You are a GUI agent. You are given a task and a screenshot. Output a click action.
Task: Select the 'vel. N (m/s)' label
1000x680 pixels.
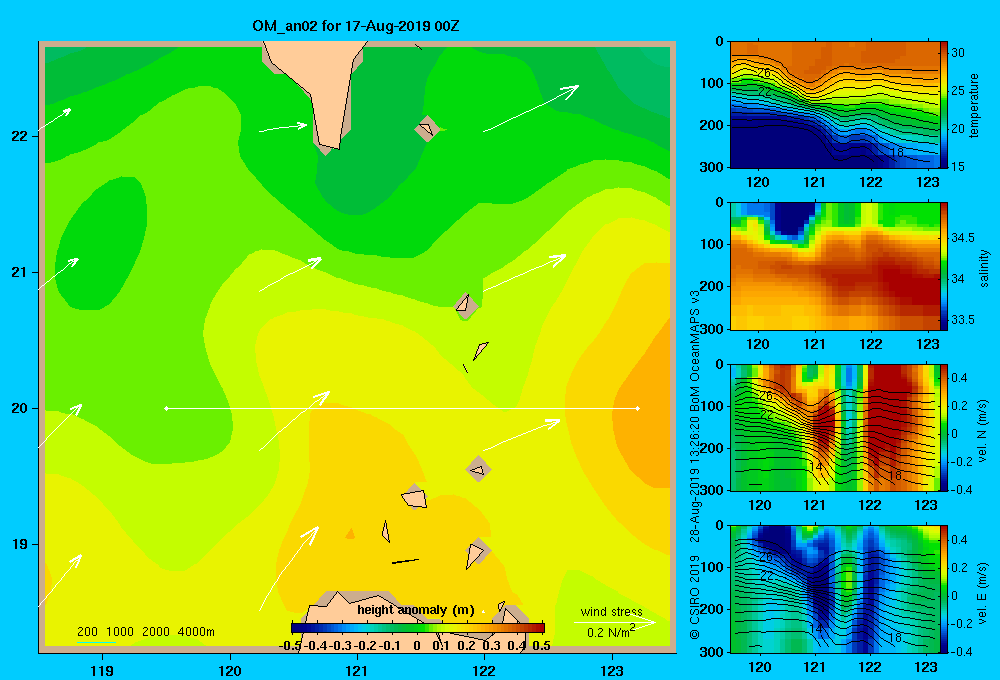tap(983, 431)
